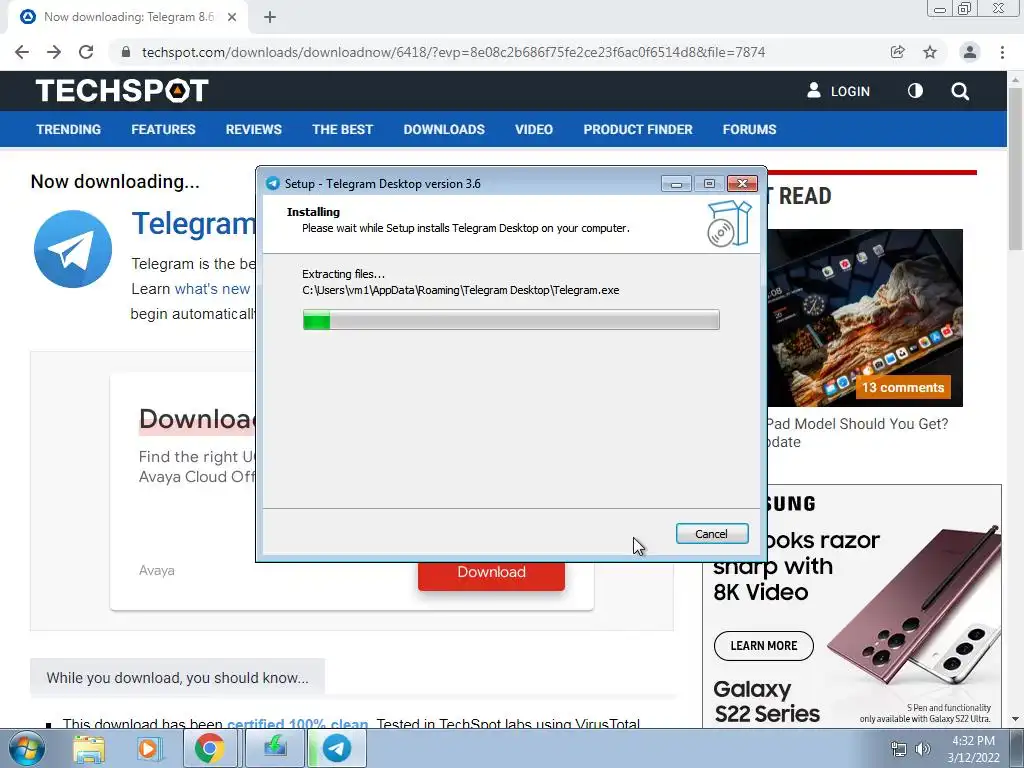Click the page vertical scrollbar thumb
1024x768 pixels.
coord(1015,167)
